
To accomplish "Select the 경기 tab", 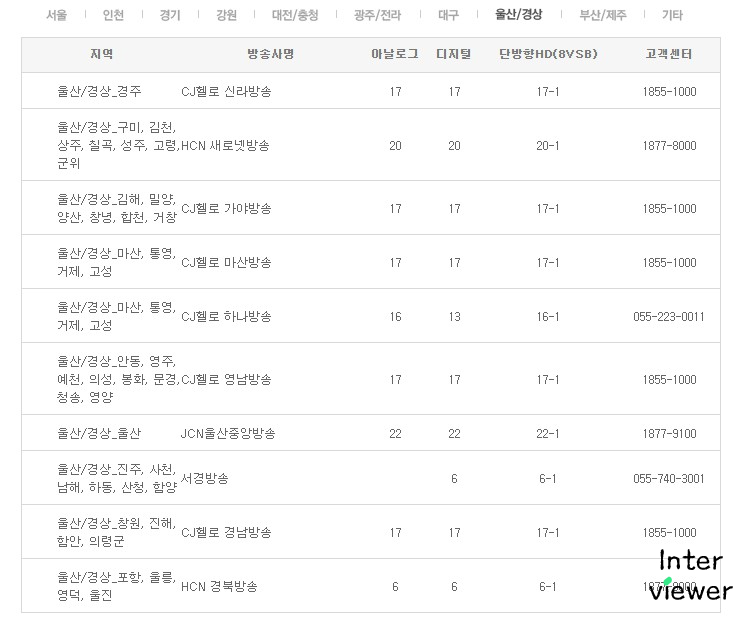I will coord(170,15).
